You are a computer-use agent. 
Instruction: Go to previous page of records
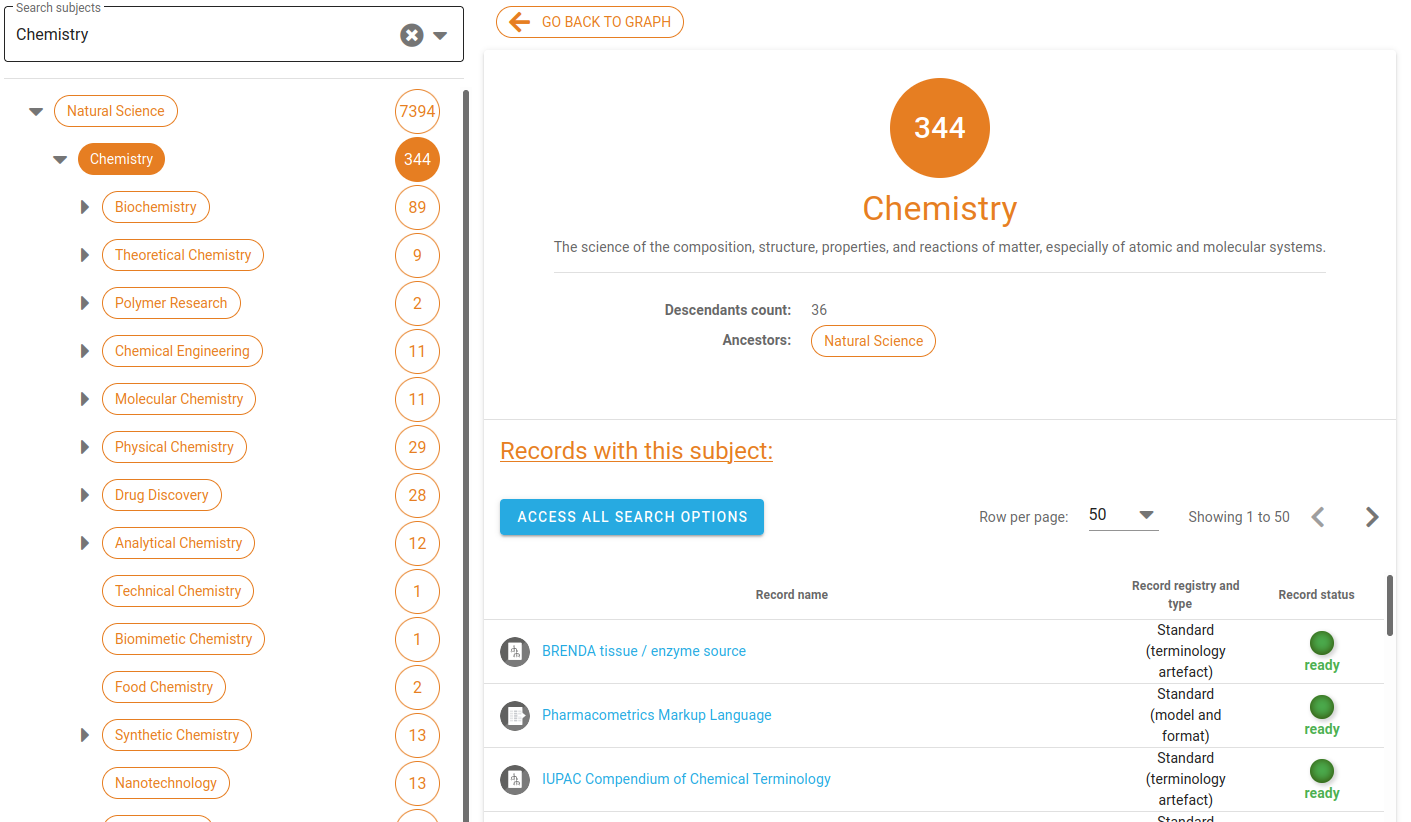click(x=1318, y=517)
